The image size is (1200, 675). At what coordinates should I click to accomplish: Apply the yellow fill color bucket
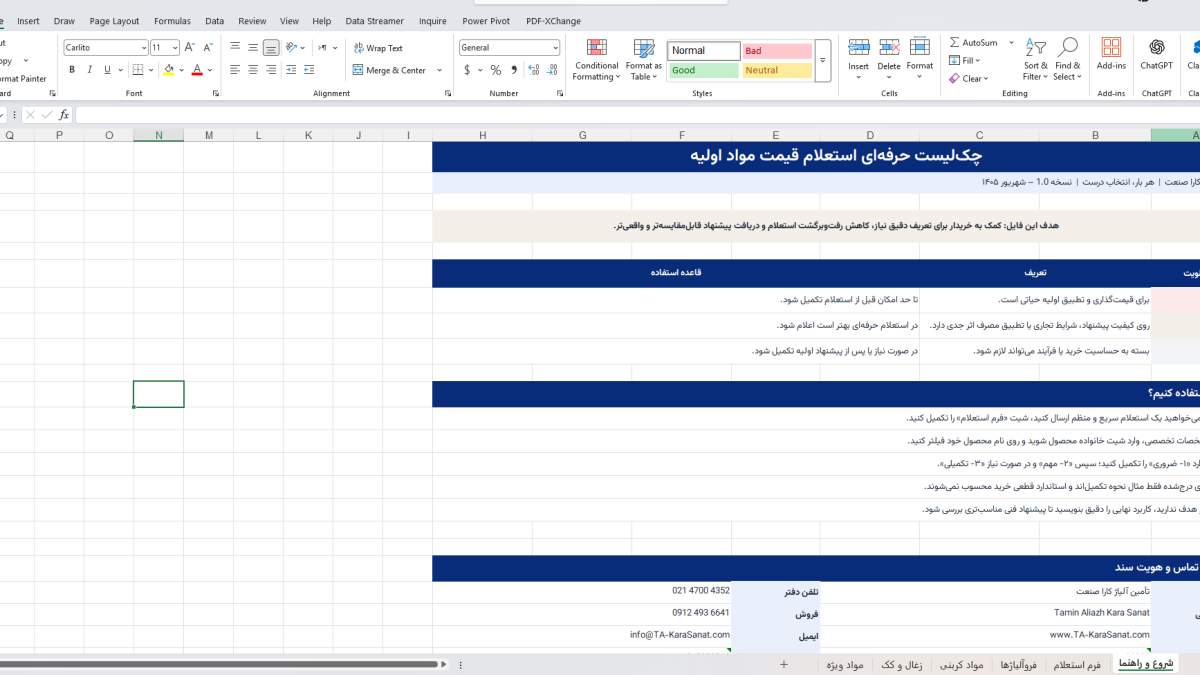tap(168, 70)
